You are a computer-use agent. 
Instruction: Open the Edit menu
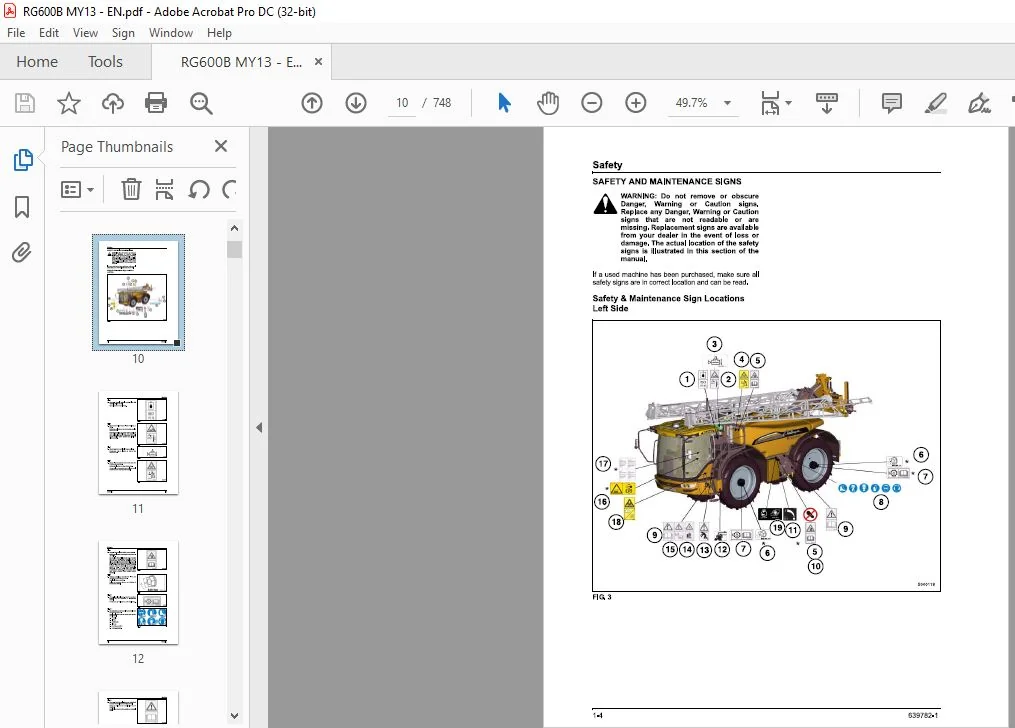pyautogui.click(x=49, y=33)
